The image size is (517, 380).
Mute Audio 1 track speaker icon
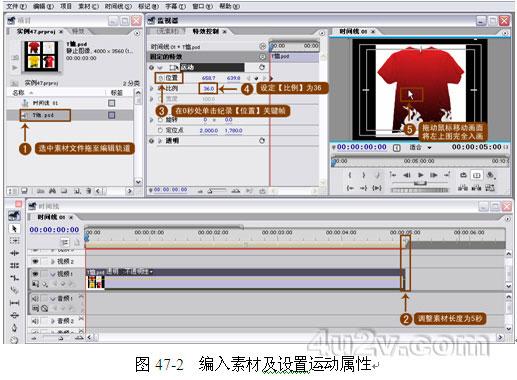click(x=35, y=298)
